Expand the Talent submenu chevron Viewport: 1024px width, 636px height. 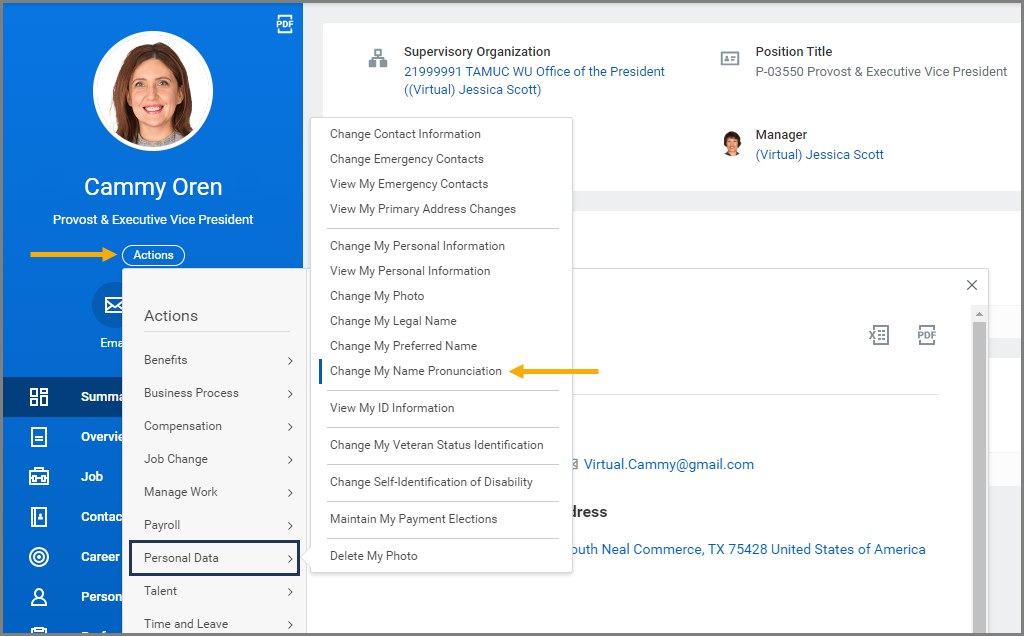click(290, 592)
